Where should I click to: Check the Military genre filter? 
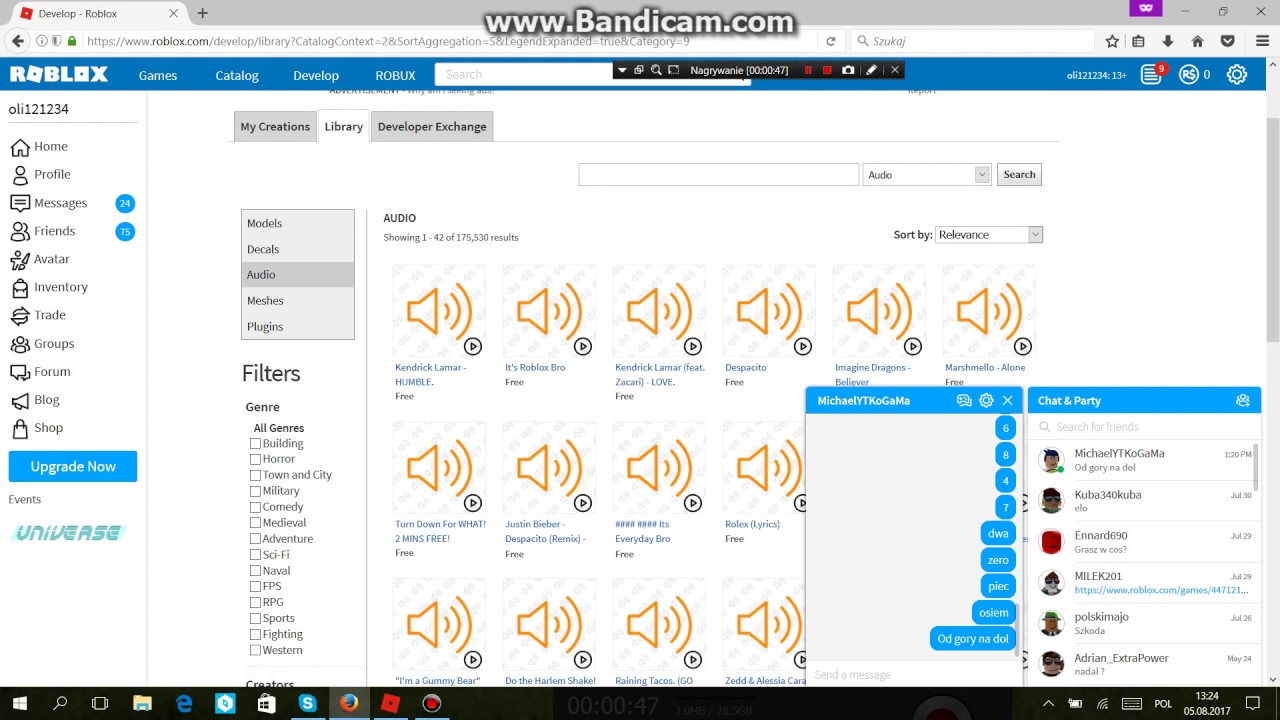coord(255,491)
